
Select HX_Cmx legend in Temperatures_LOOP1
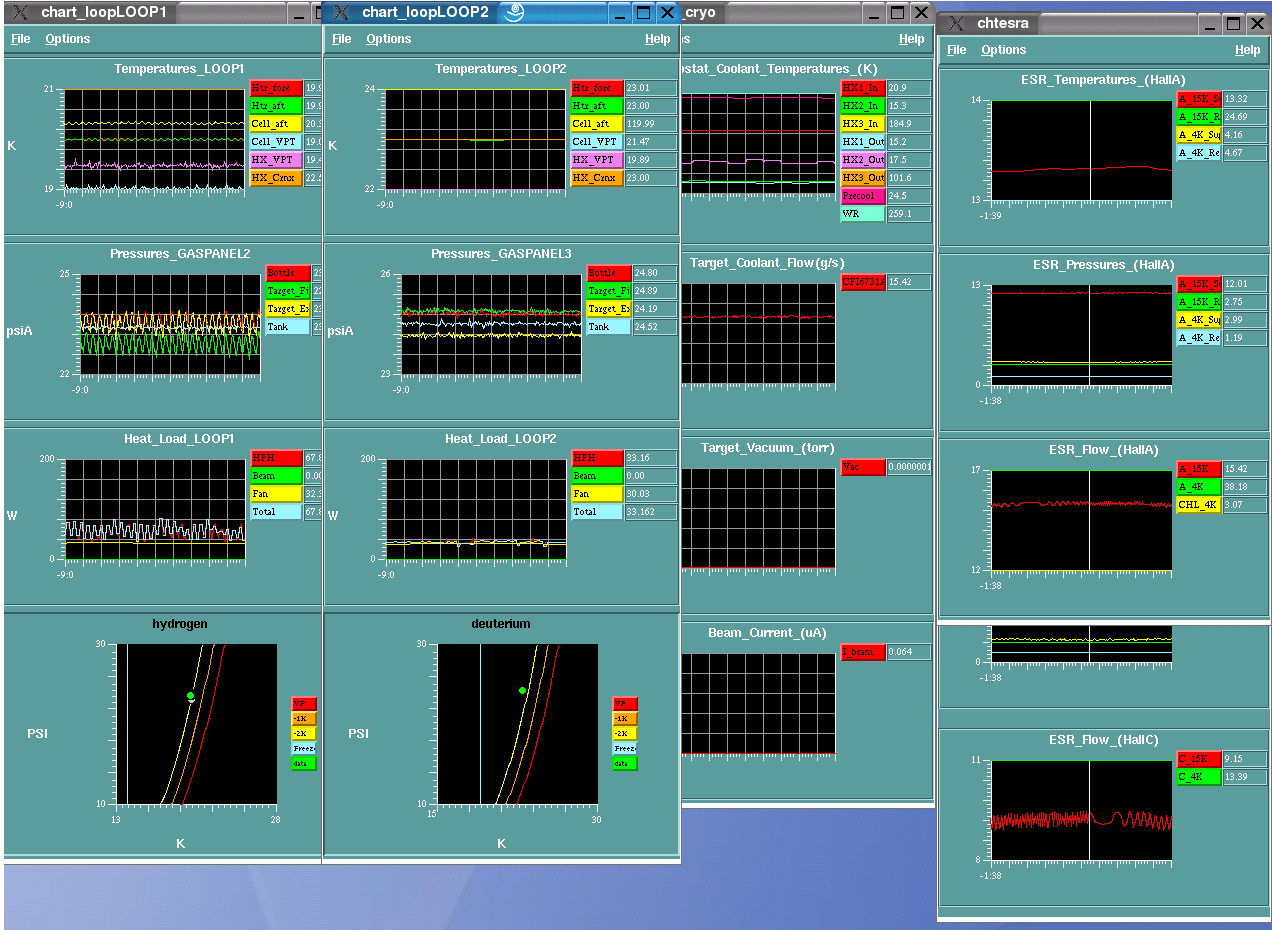click(x=275, y=178)
